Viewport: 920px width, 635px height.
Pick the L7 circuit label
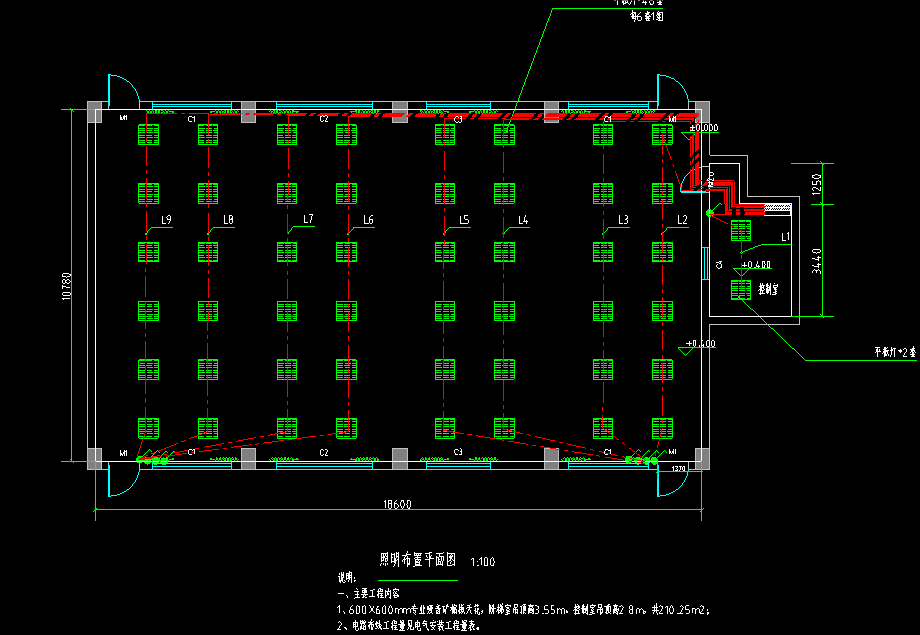pyautogui.click(x=308, y=219)
